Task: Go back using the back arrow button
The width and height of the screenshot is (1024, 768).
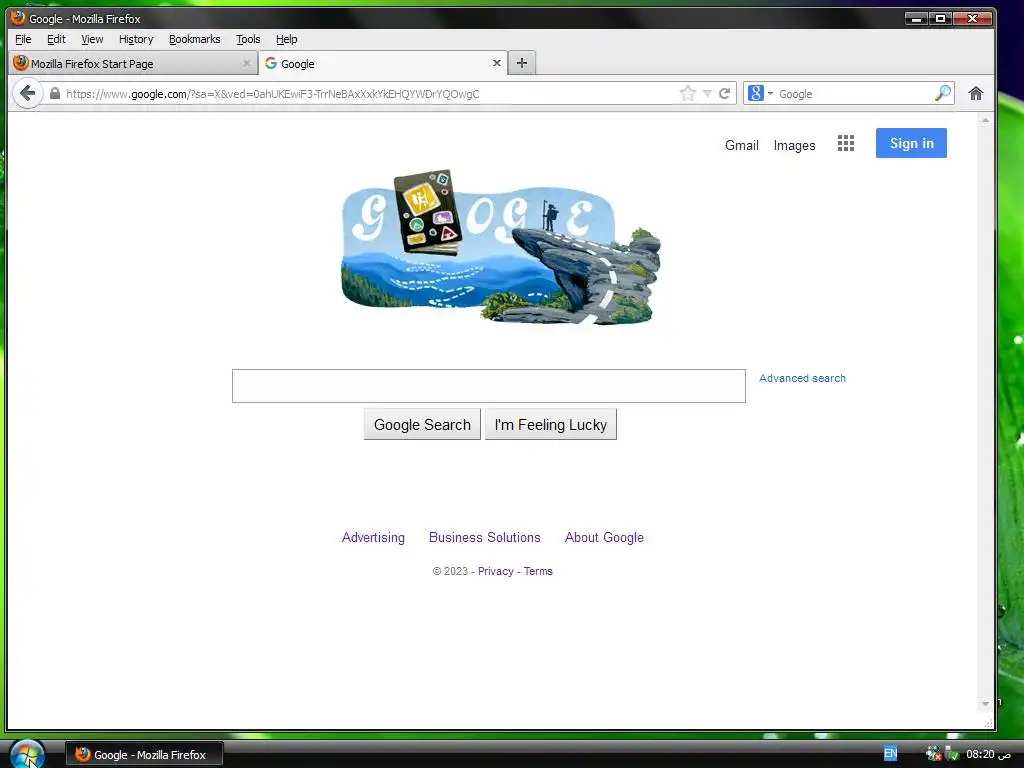Action: 27,93
